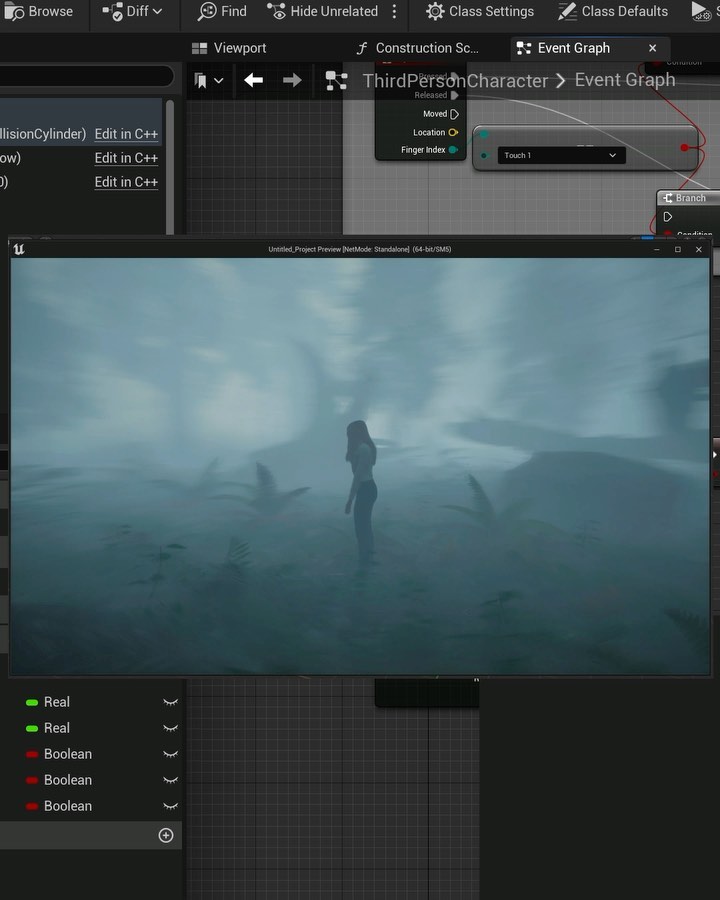Toggle eye visibility for the first Boolean variable
Image resolution: width=720 pixels, height=900 pixels.
tap(170, 754)
